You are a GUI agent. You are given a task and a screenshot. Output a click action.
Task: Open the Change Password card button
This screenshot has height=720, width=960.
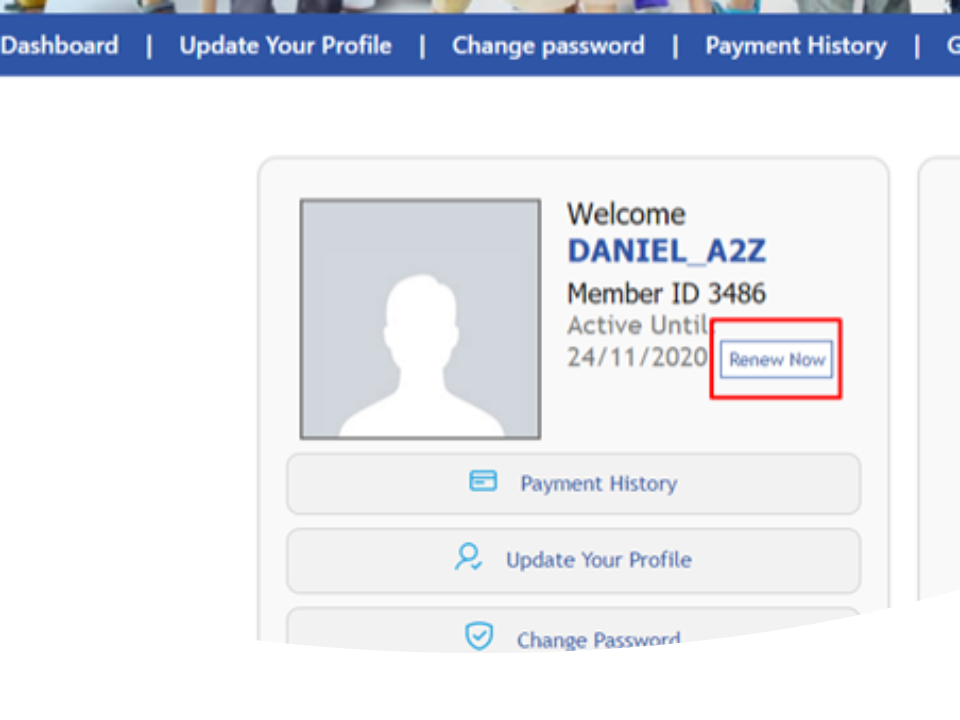pos(574,629)
